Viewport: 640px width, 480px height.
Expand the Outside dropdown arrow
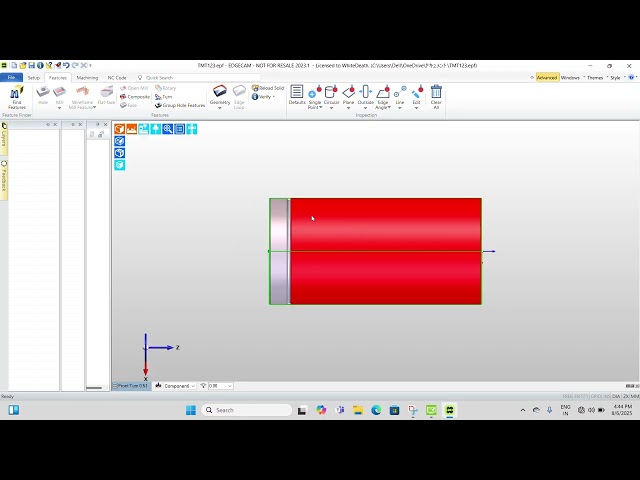365,108
